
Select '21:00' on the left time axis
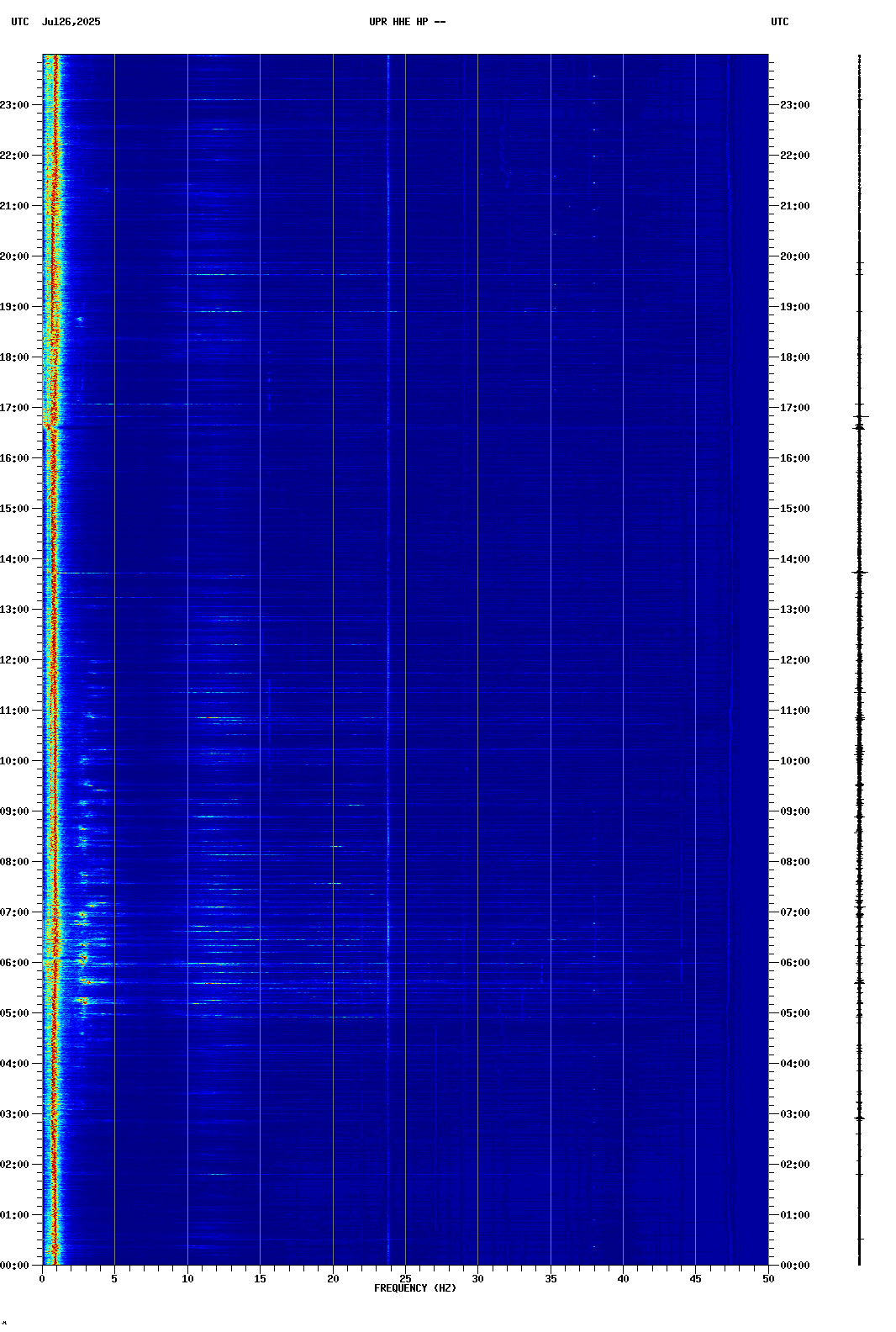[14, 206]
